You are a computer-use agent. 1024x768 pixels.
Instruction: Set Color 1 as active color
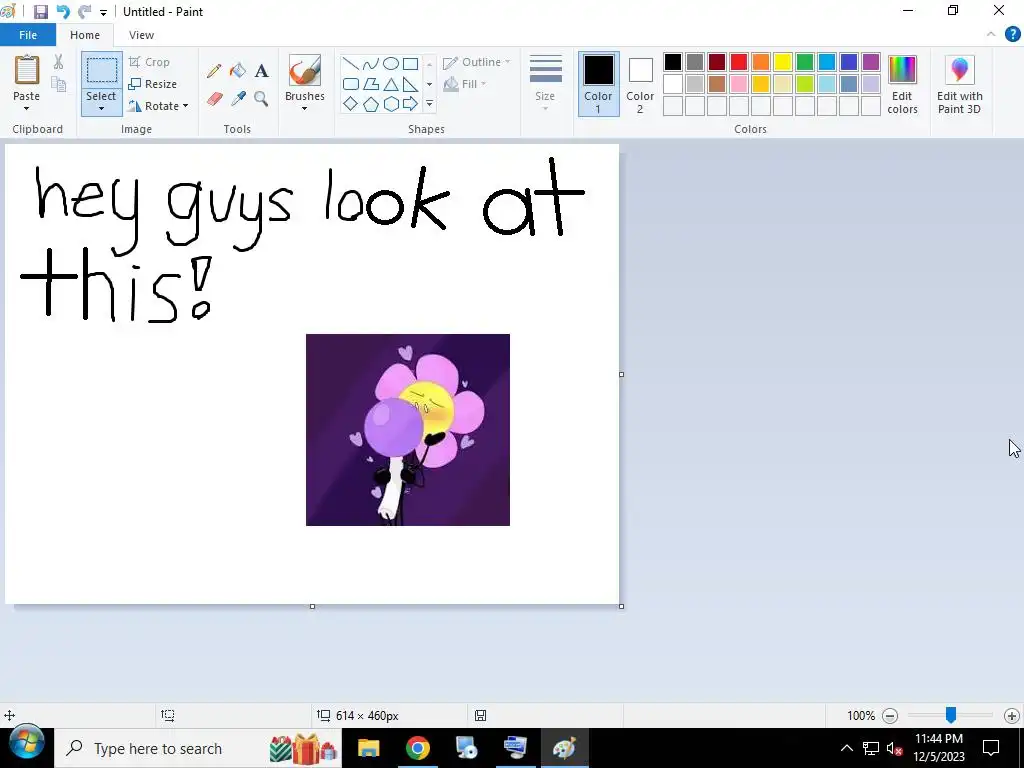[598, 84]
